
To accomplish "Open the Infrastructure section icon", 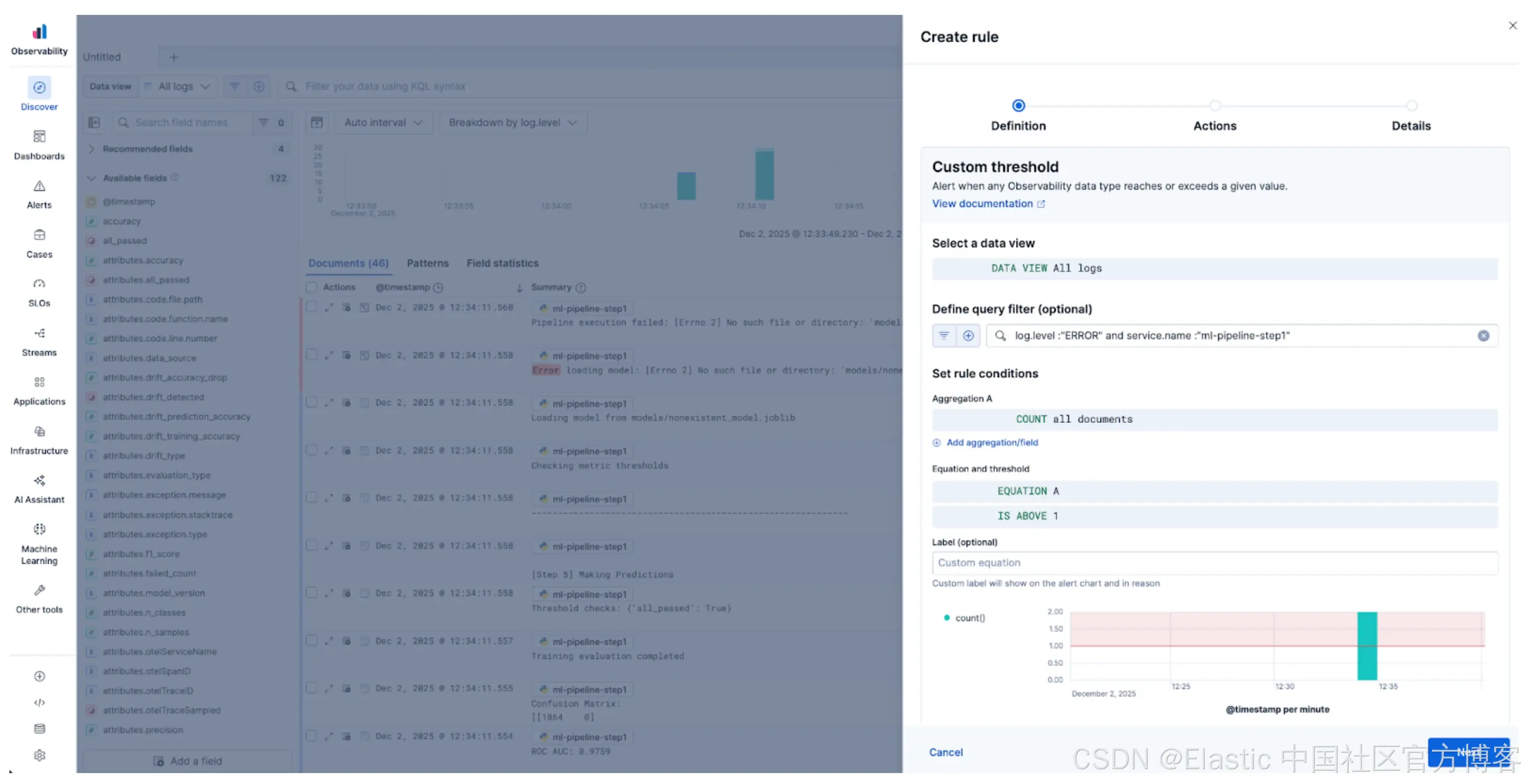I will (39, 432).
